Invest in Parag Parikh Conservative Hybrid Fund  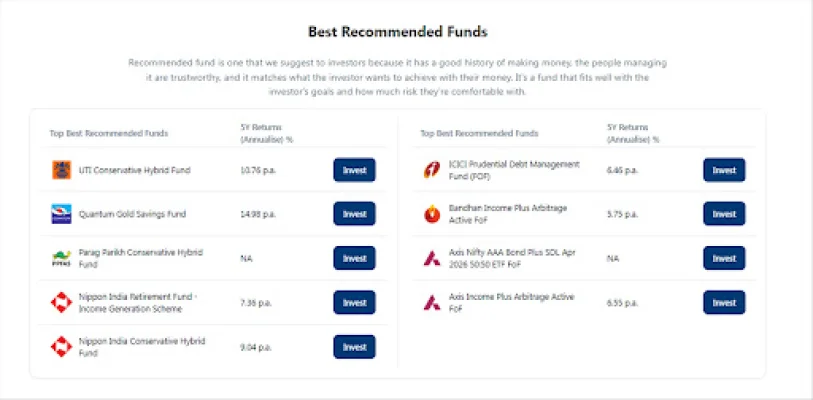pyautogui.click(x=354, y=258)
